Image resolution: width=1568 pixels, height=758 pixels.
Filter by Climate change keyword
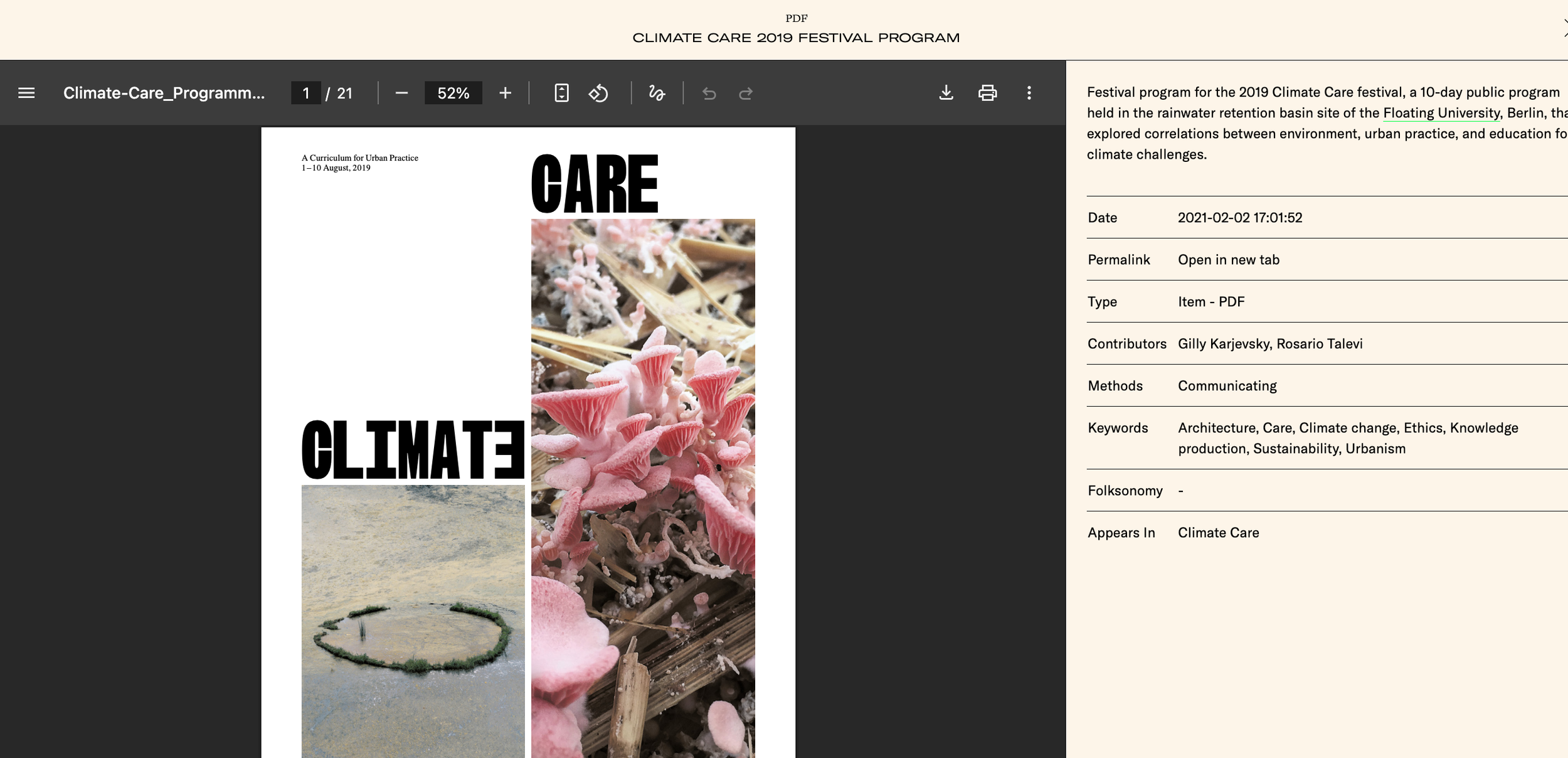[x=1348, y=428]
